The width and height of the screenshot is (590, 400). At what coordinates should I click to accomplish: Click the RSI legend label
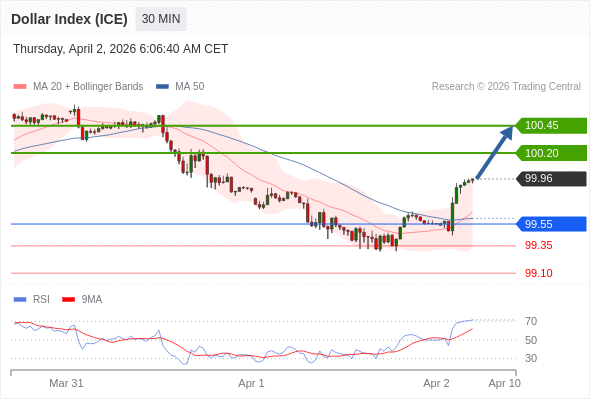coord(41,300)
